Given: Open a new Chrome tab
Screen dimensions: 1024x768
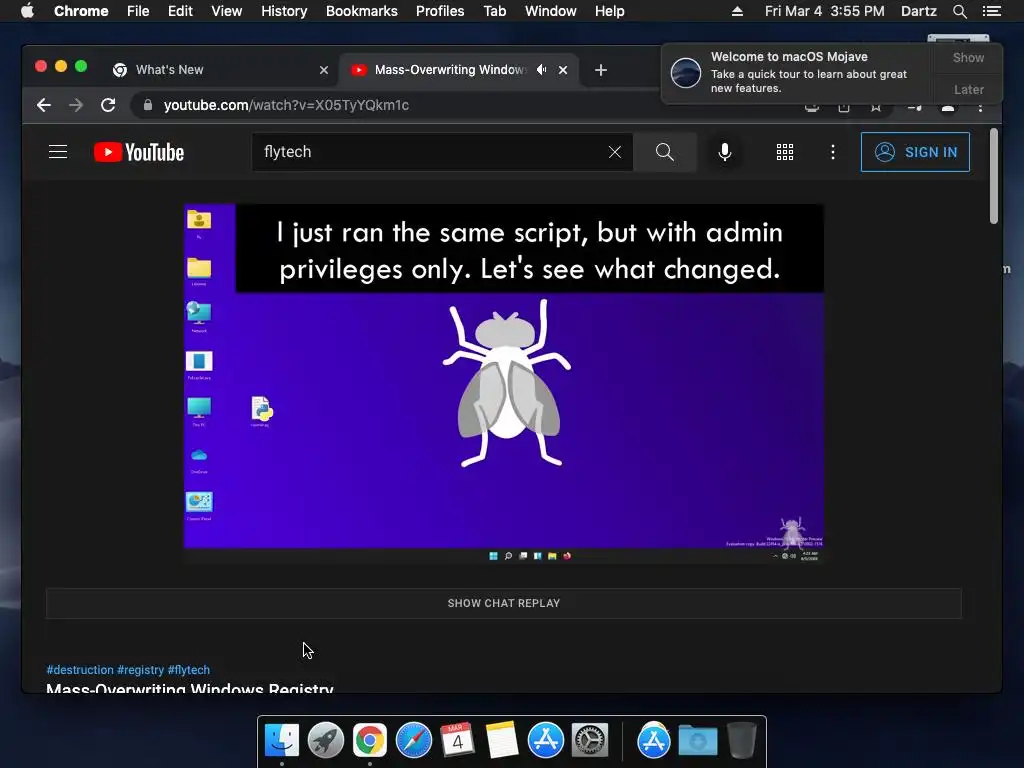Looking at the screenshot, I should coord(601,70).
